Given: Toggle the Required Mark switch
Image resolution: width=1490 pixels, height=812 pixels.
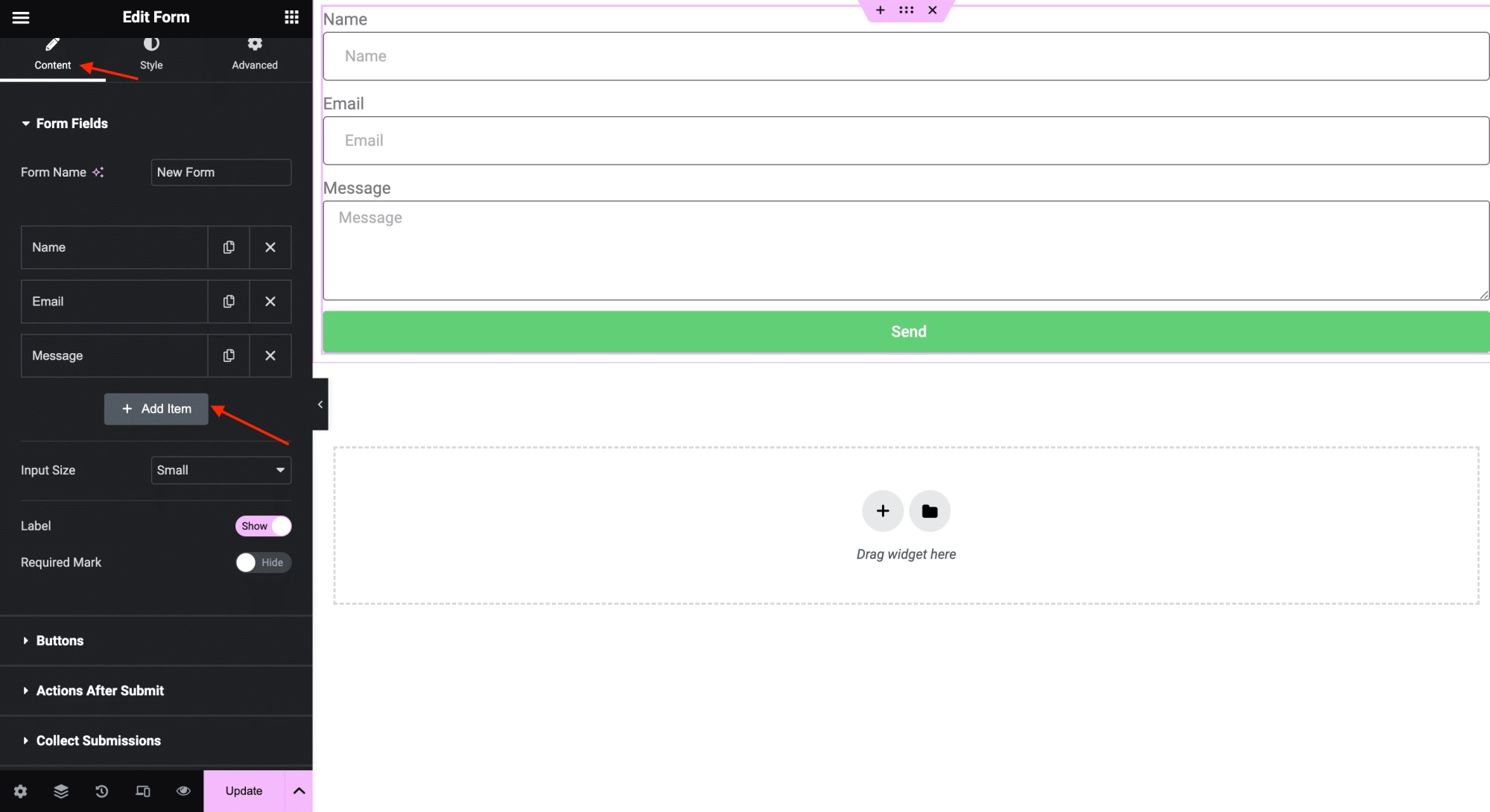Looking at the screenshot, I should (x=263, y=562).
